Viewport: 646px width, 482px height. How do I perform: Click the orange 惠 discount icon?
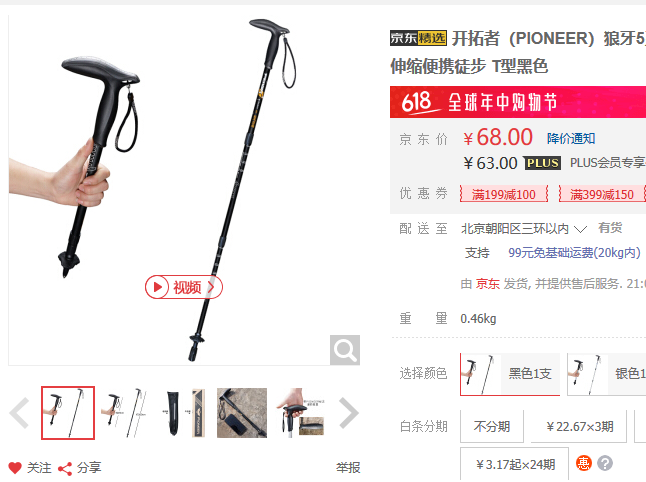click(583, 463)
